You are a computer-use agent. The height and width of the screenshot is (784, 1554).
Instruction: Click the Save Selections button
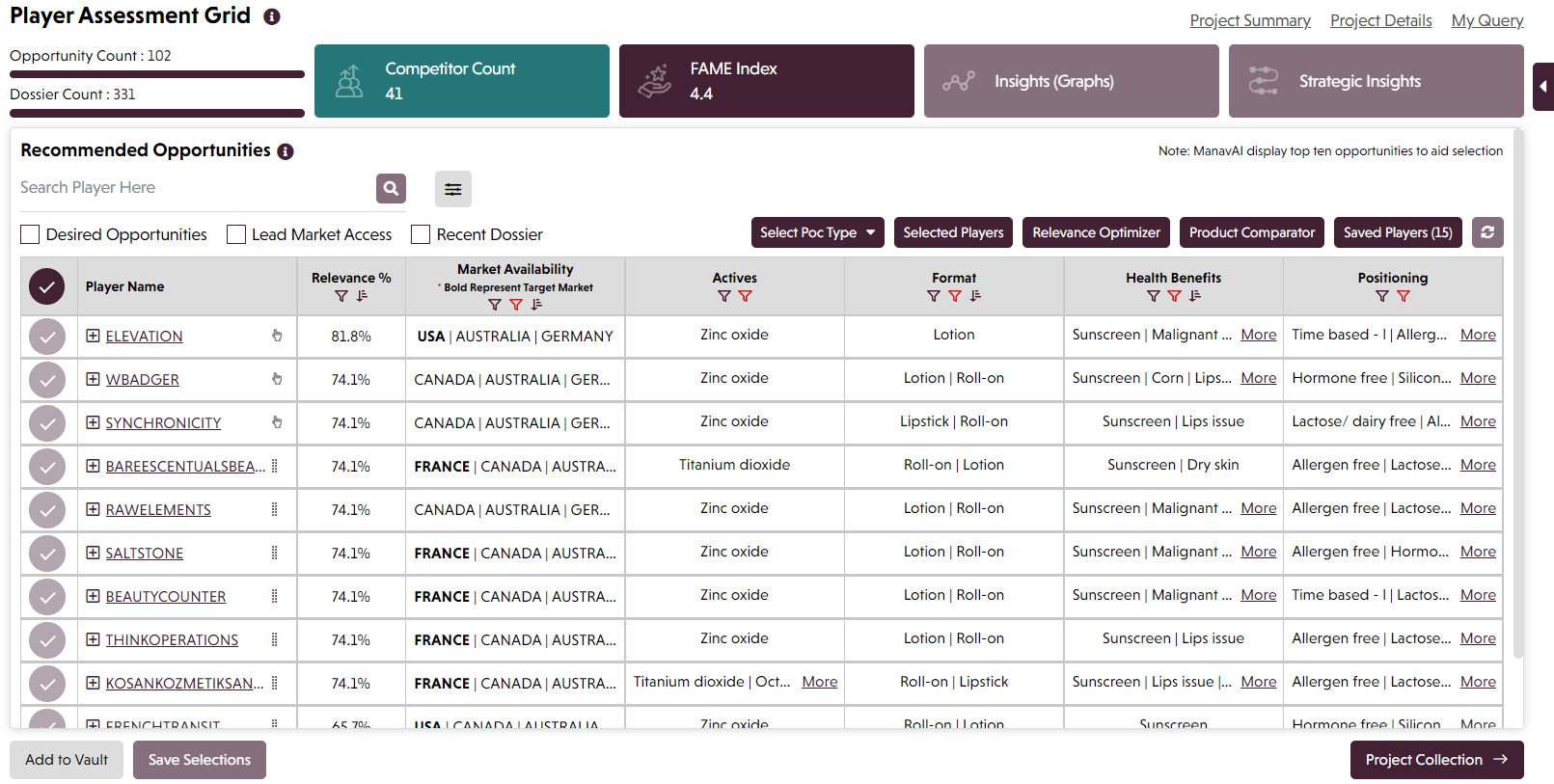pos(200,760)
